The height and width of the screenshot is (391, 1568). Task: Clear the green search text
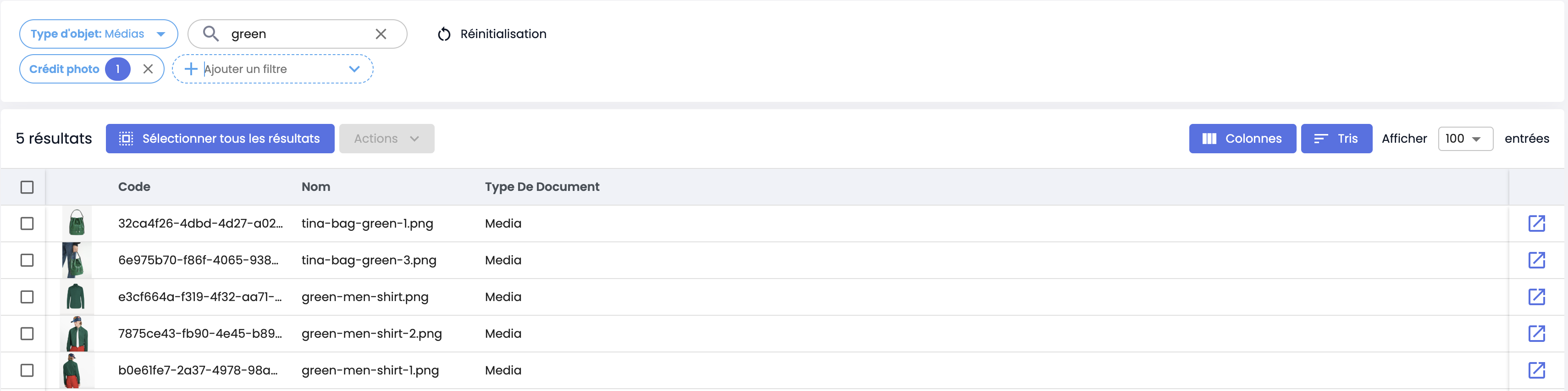tap(381, 34)
